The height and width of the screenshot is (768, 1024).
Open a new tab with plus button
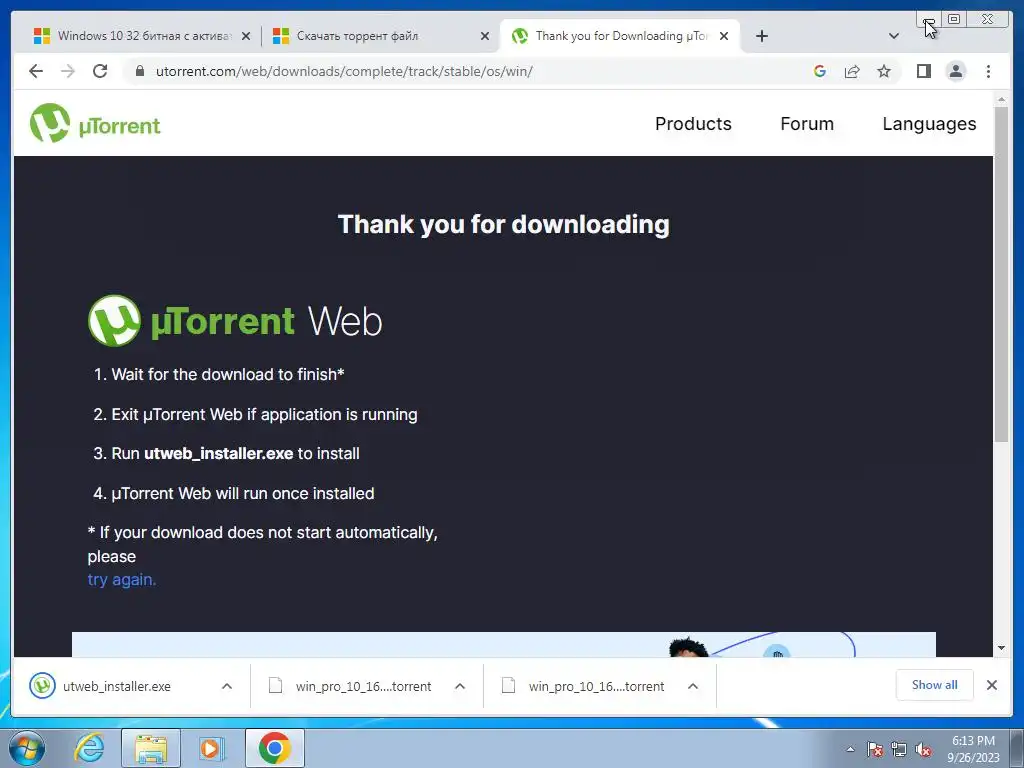pos(761,36)
